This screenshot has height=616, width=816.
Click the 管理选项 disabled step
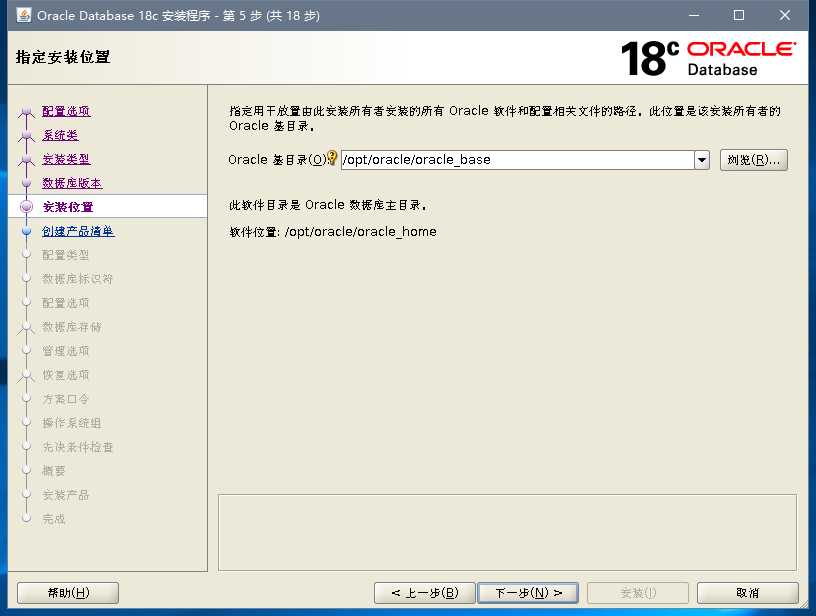click(x=66, y=351)
